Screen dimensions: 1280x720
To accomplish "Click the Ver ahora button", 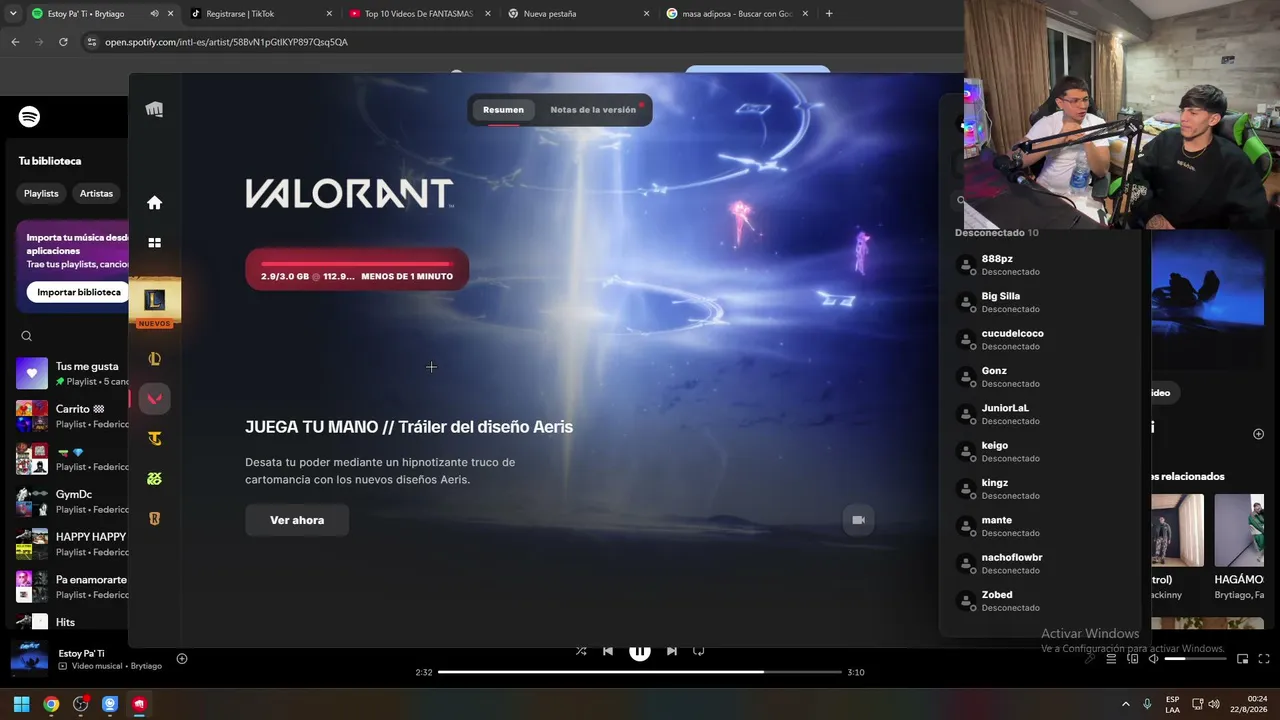I will pyautogui.click(x=297, y=520).
